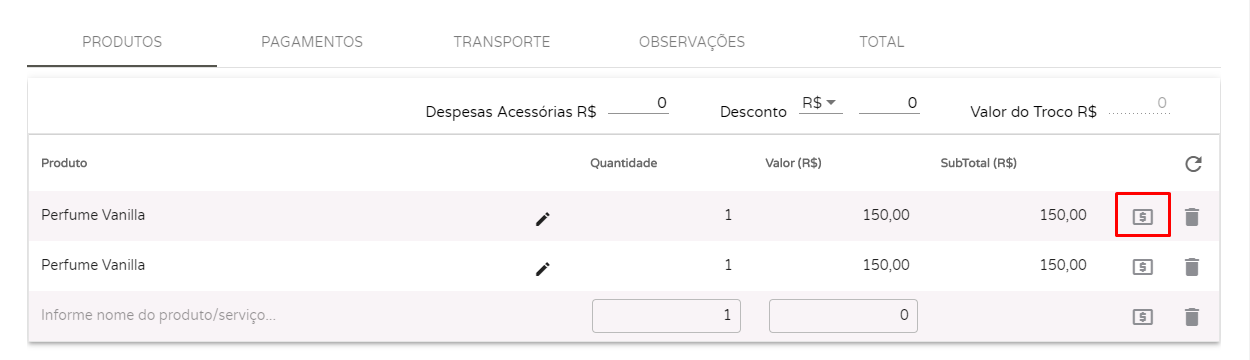Screen dimensions: 1250x360
Task: Click the refresh icon in table header
Action: 1192,164
